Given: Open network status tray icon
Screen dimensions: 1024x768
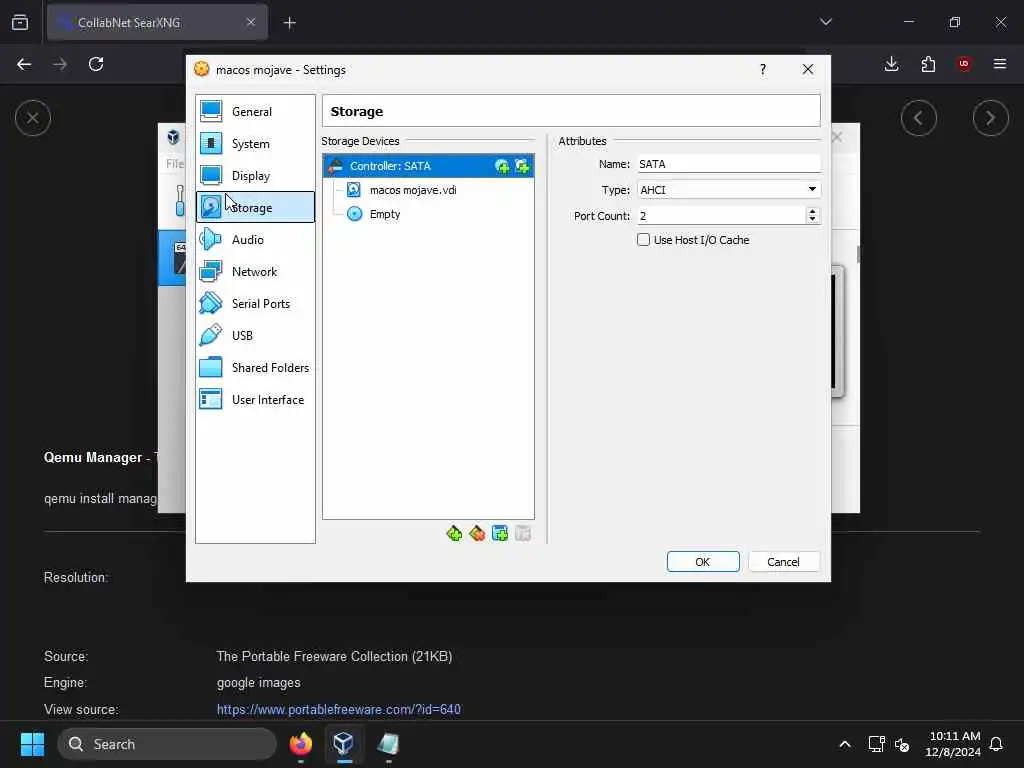Looking at the screenshot, I should click(876, 744).
